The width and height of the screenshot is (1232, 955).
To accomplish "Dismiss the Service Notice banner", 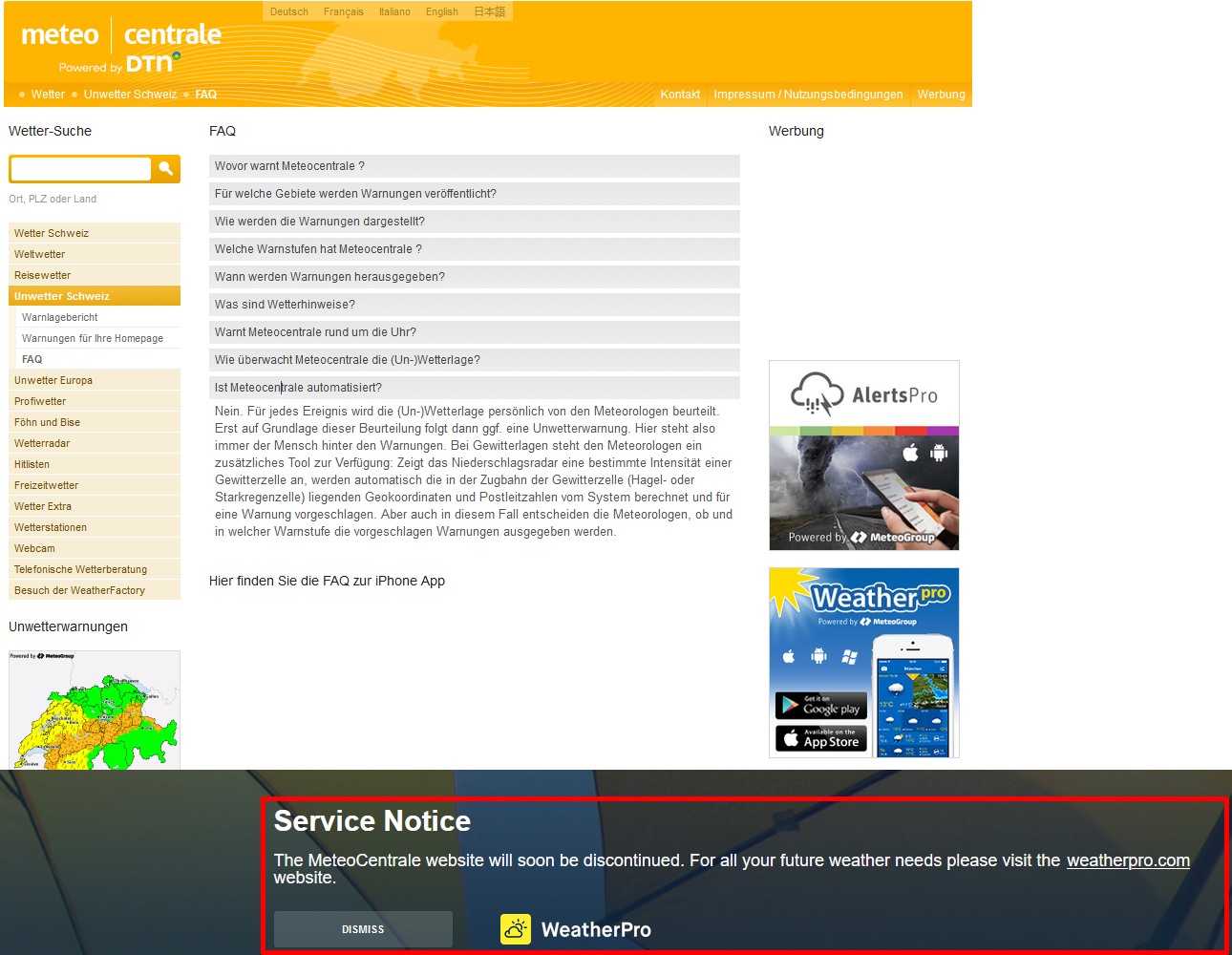I will pyautogui.click(x=363, y=929).
